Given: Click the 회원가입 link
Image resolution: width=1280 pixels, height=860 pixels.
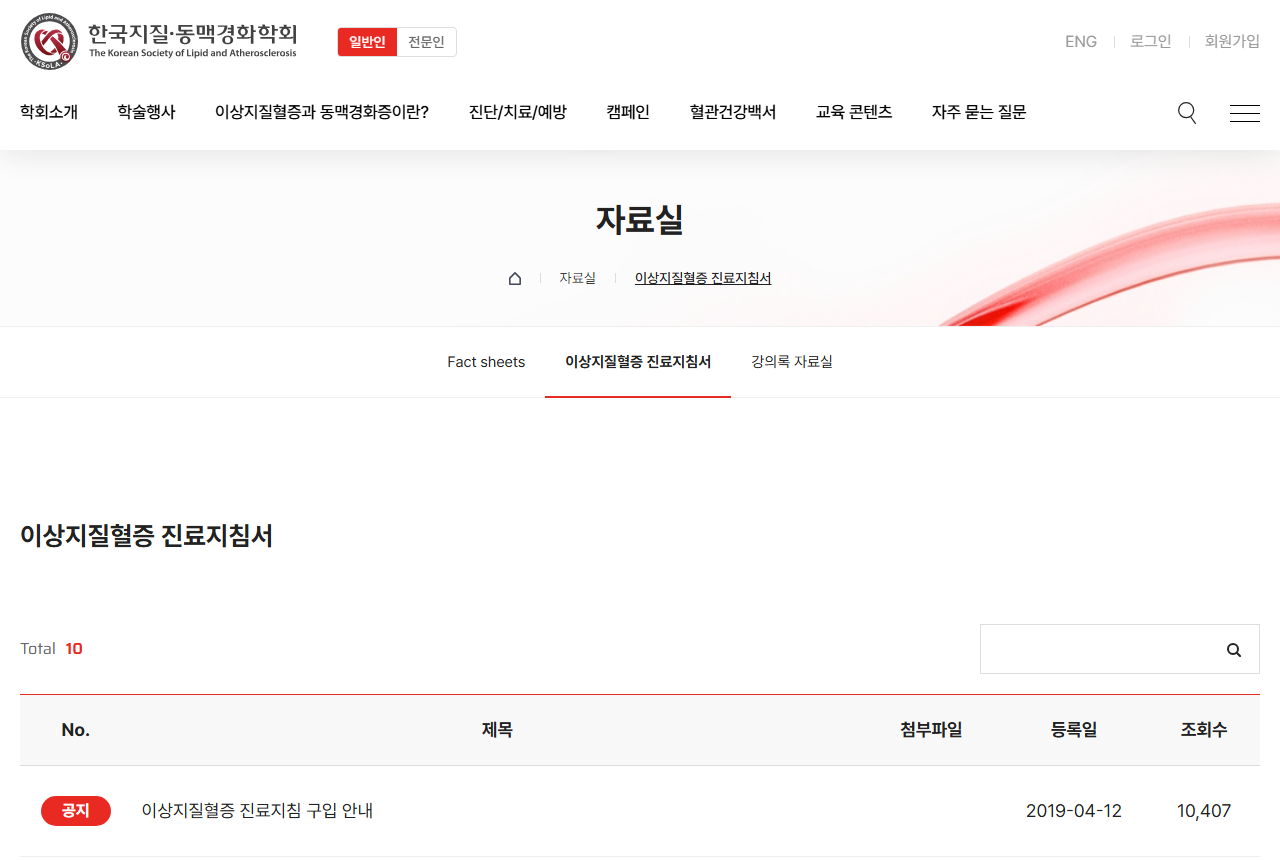Looking at the screenshot, I should [1232, 41].
